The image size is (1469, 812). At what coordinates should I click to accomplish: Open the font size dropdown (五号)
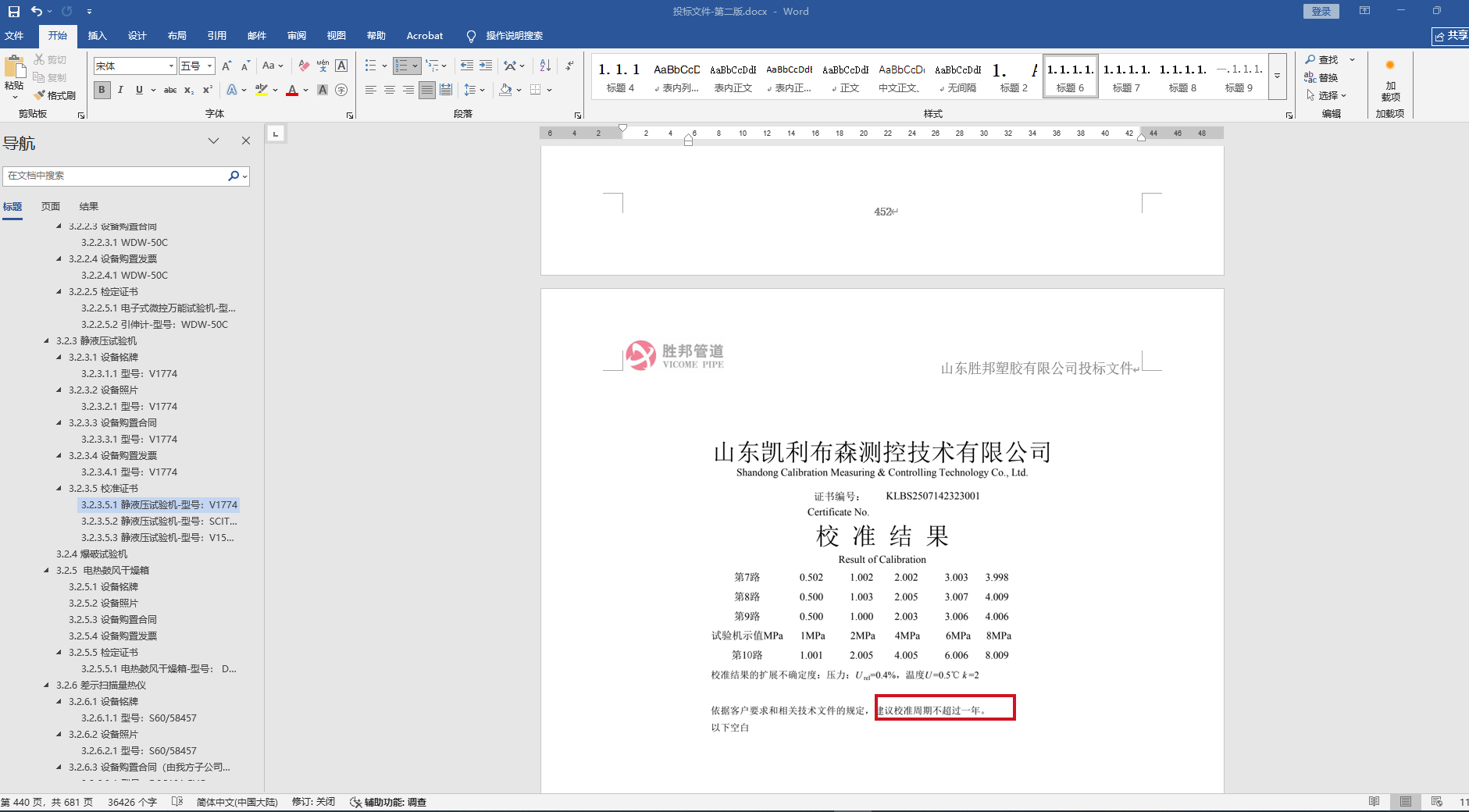[x=209, y=66]
